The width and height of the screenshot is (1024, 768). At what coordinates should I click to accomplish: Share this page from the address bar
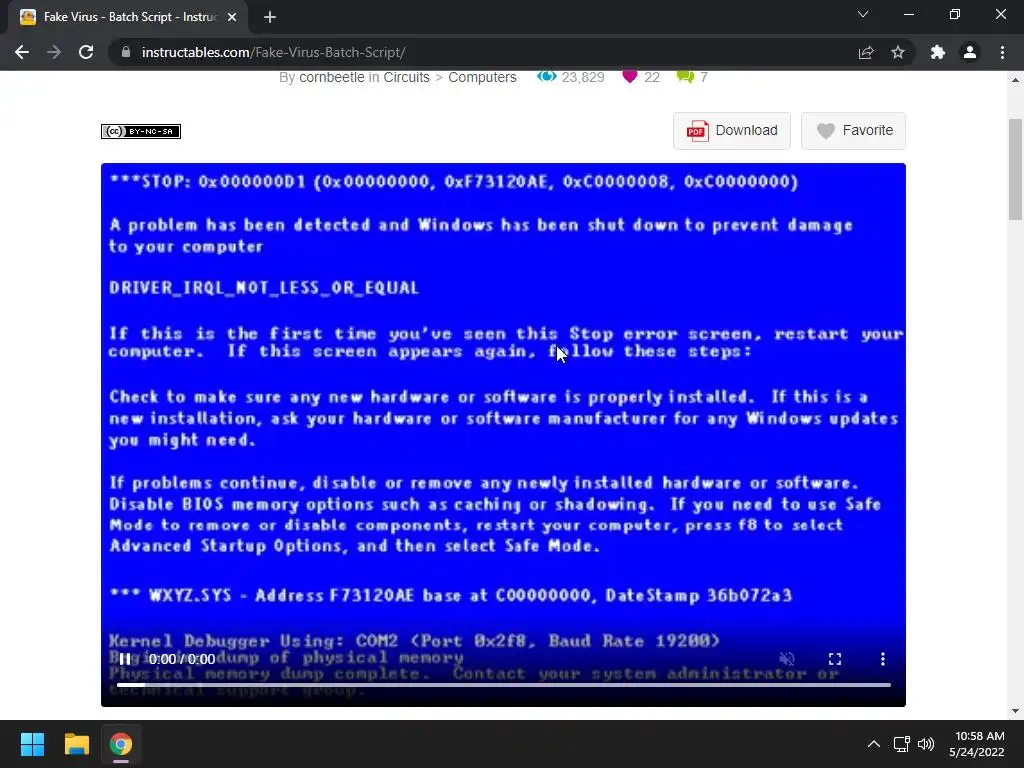click(x=866, y=52)
